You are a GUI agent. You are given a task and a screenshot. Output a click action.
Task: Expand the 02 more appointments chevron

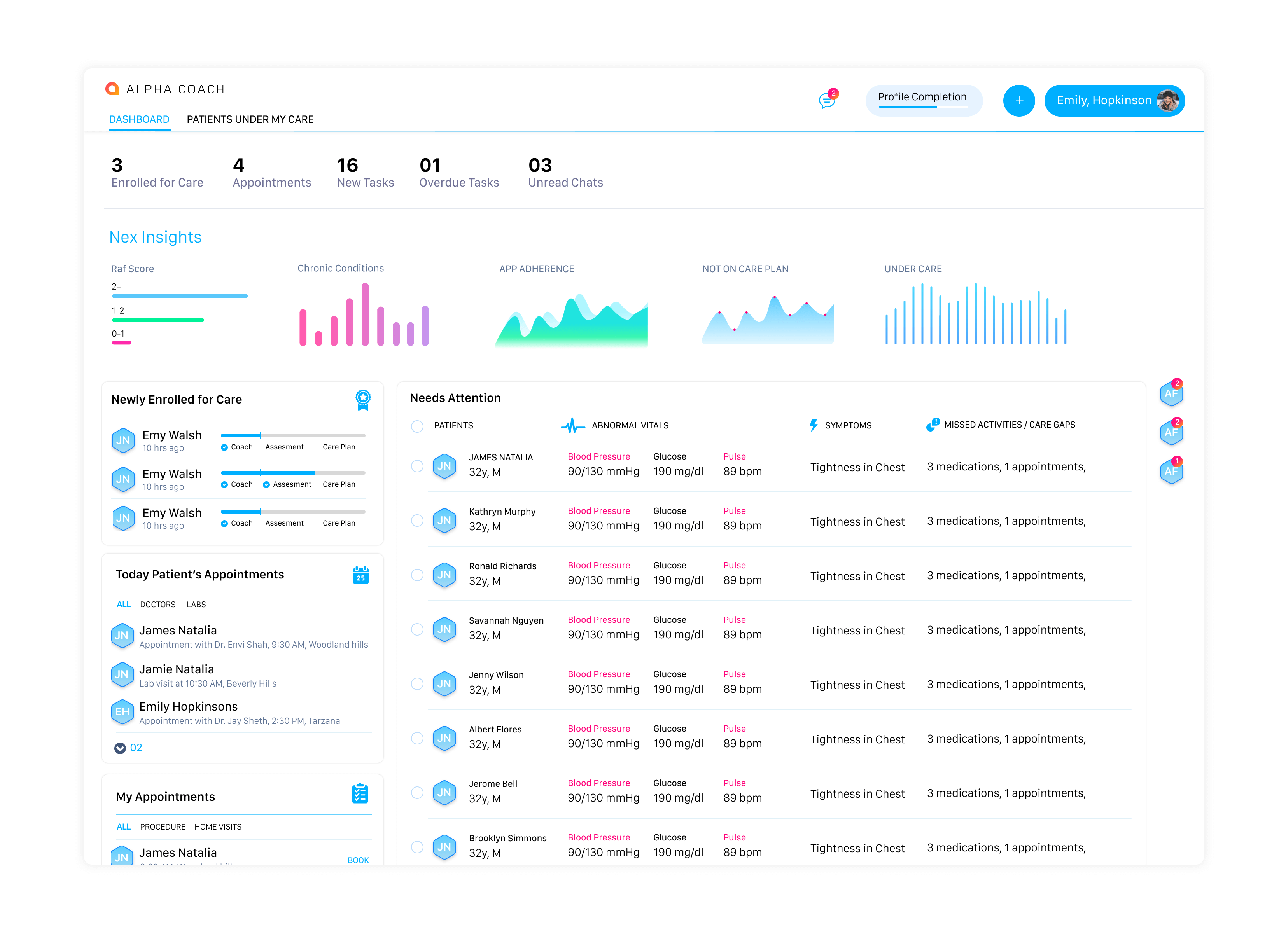click(120, 748)
